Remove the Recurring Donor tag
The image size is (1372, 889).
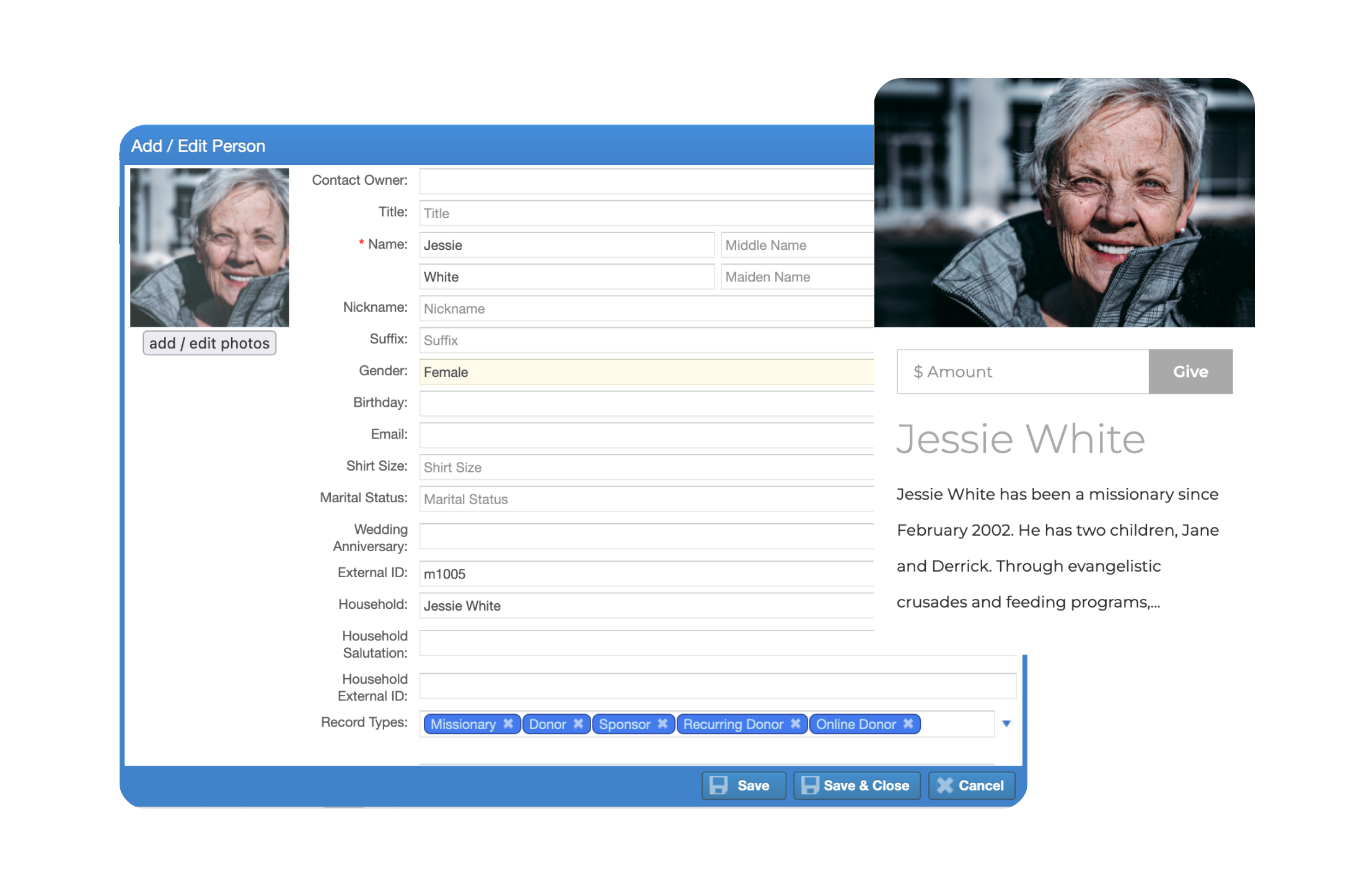point(796,723)
